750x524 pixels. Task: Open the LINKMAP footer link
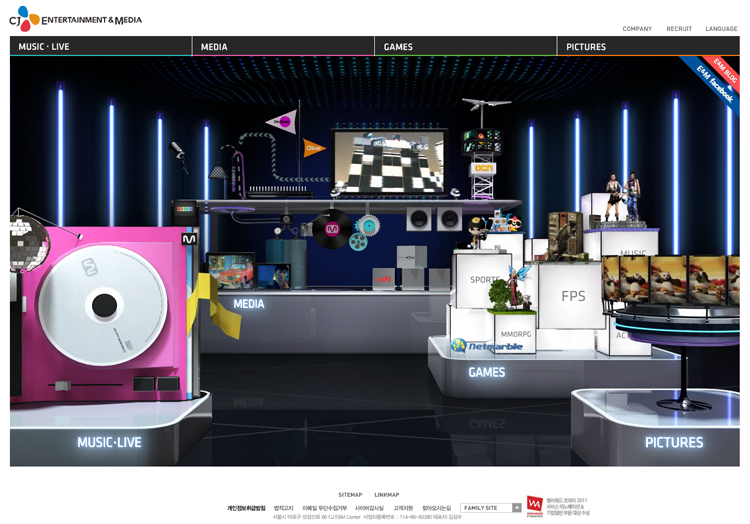[386, 495]
